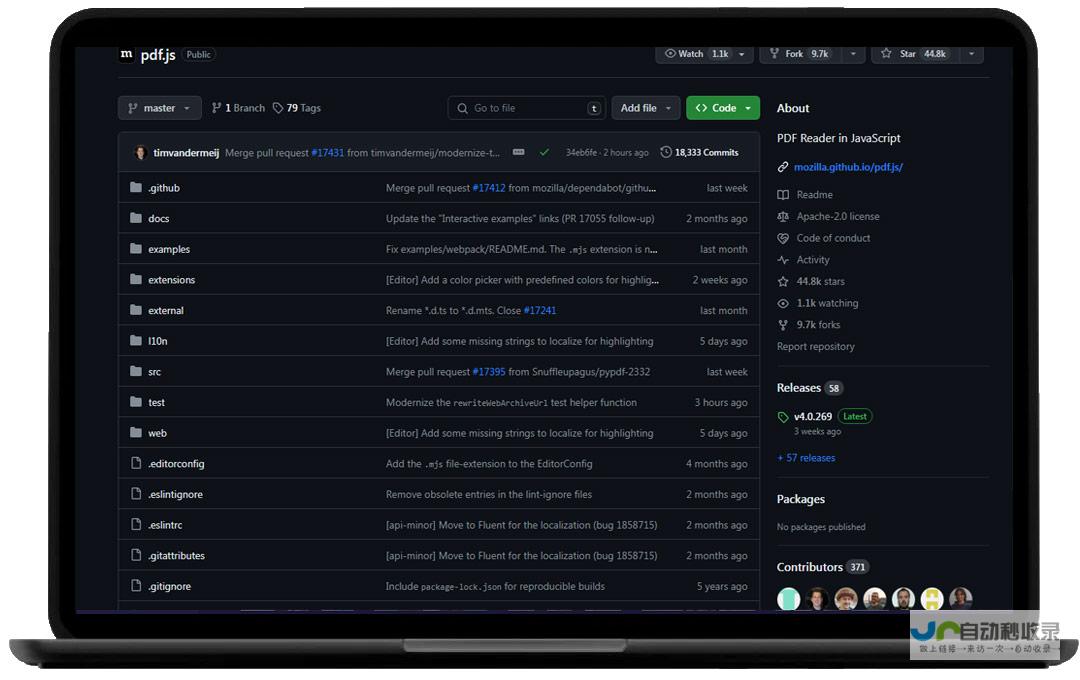Open the last contributor avatar
The height and width of the screenshot is (680, 1080).
click(x=961, y=599)
